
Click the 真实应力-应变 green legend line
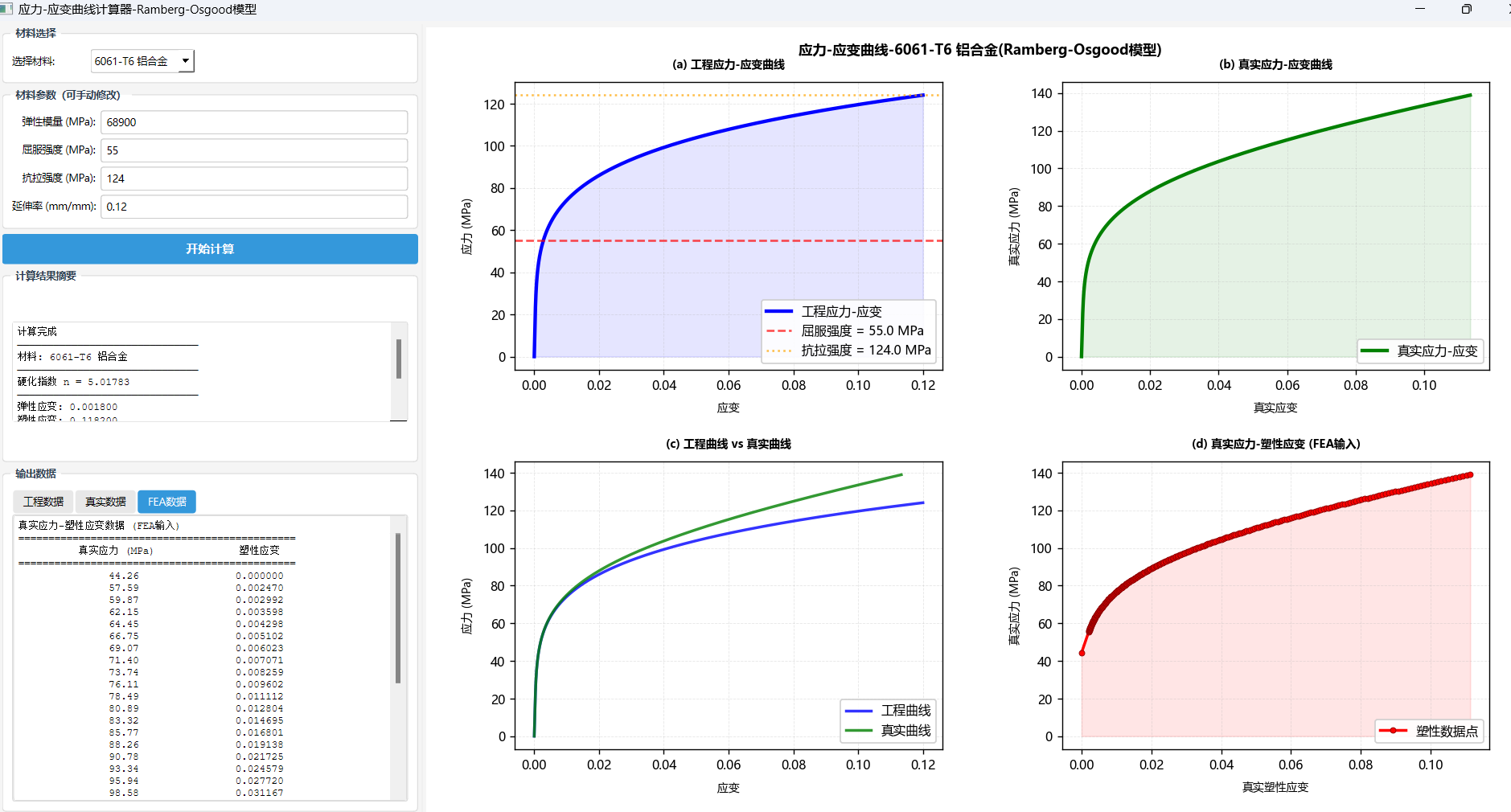pos(1374,351)
